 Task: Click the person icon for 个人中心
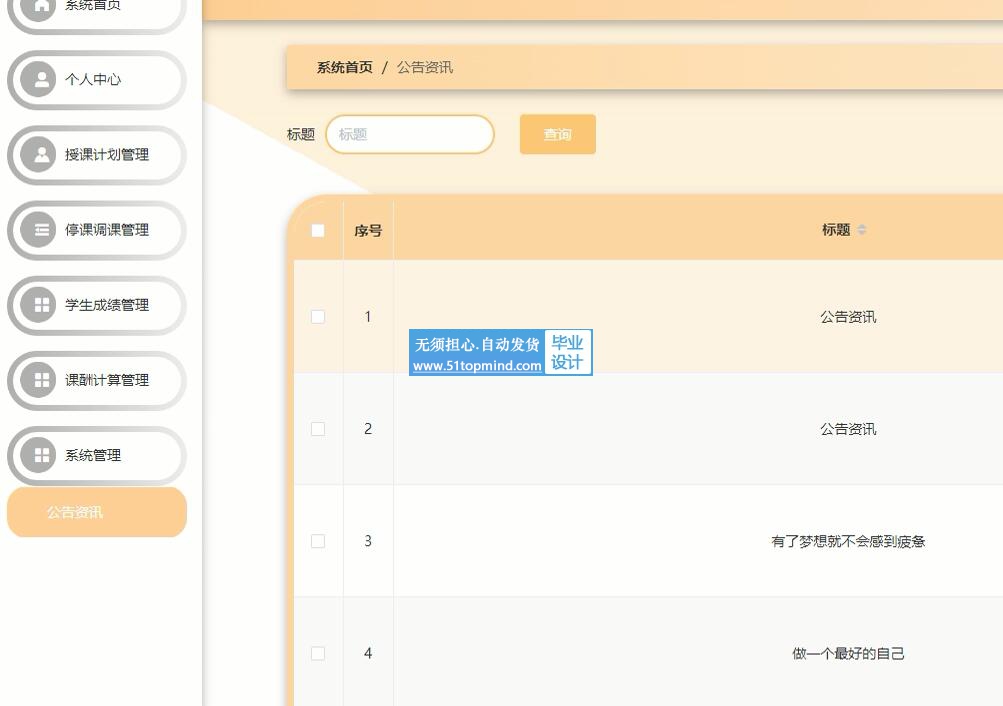[42, 80]
